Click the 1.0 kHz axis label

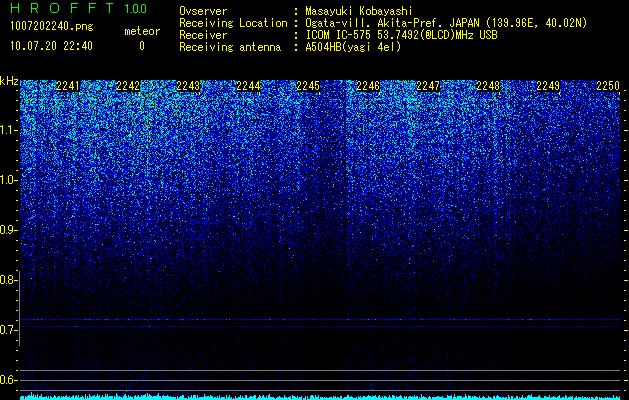[x=8, y=180]
